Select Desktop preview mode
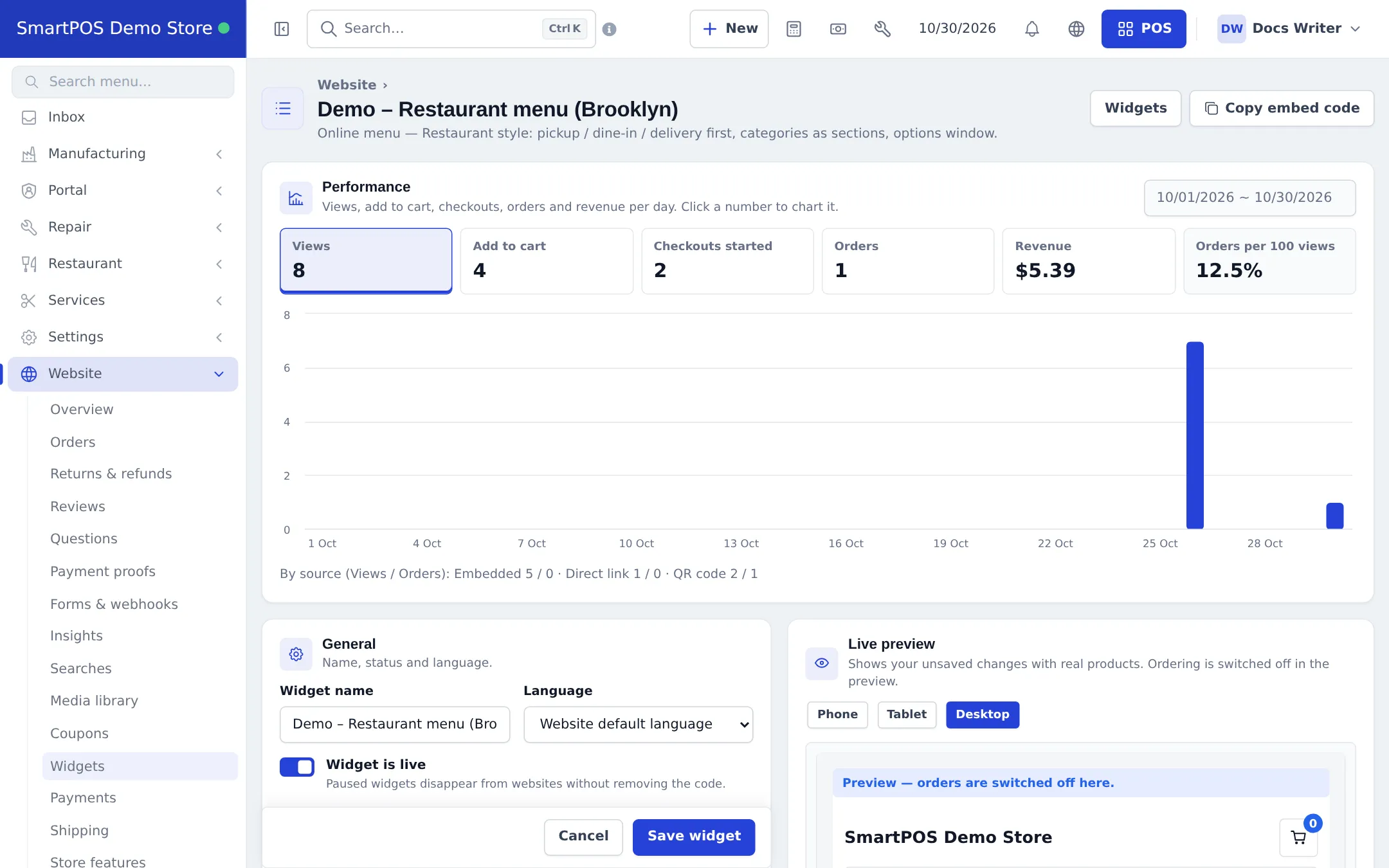Screen dimensions: 1389x868 point(983,715)
